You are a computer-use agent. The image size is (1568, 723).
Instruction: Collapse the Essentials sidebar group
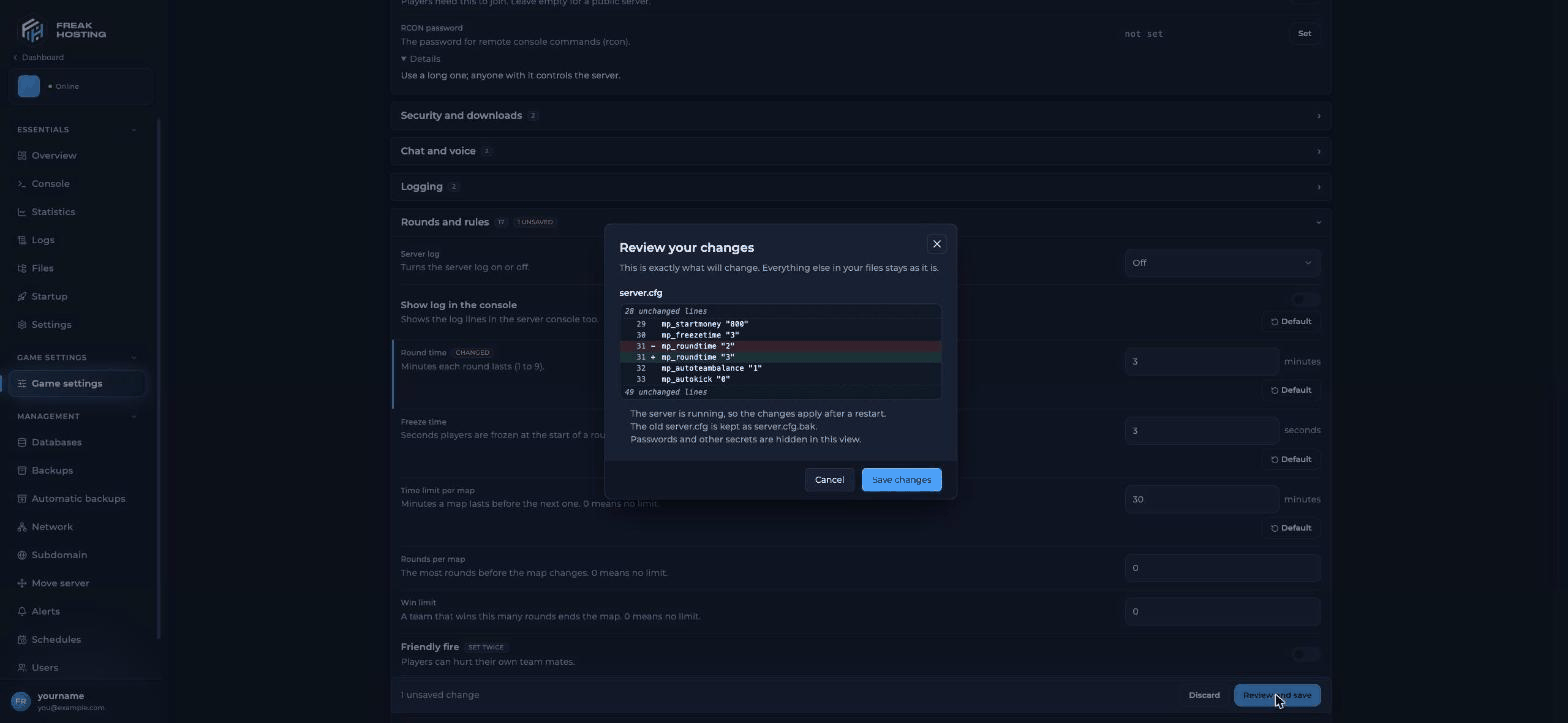[x=76, y=130]
